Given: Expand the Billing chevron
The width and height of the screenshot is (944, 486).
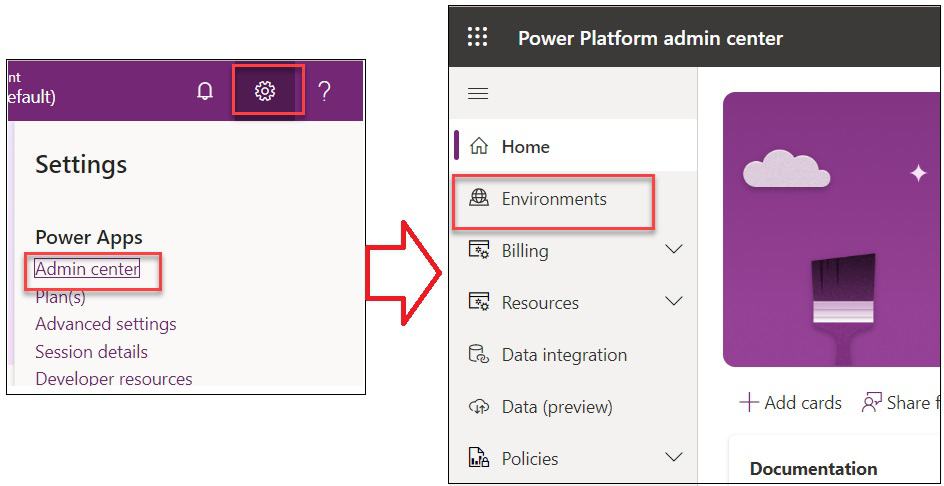Looking at the screenshot, I should click(x=675, y=249).
